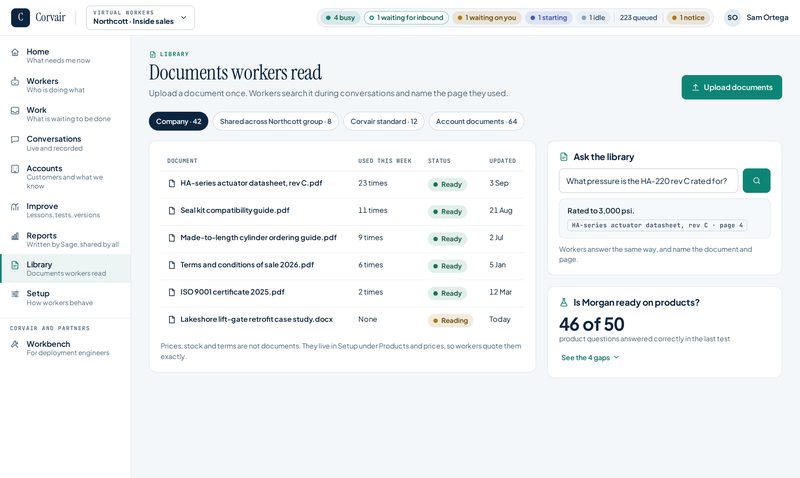800x478 pixels.
Task: Switch to Account documents 64 tab
Action: tap(477, 121)
